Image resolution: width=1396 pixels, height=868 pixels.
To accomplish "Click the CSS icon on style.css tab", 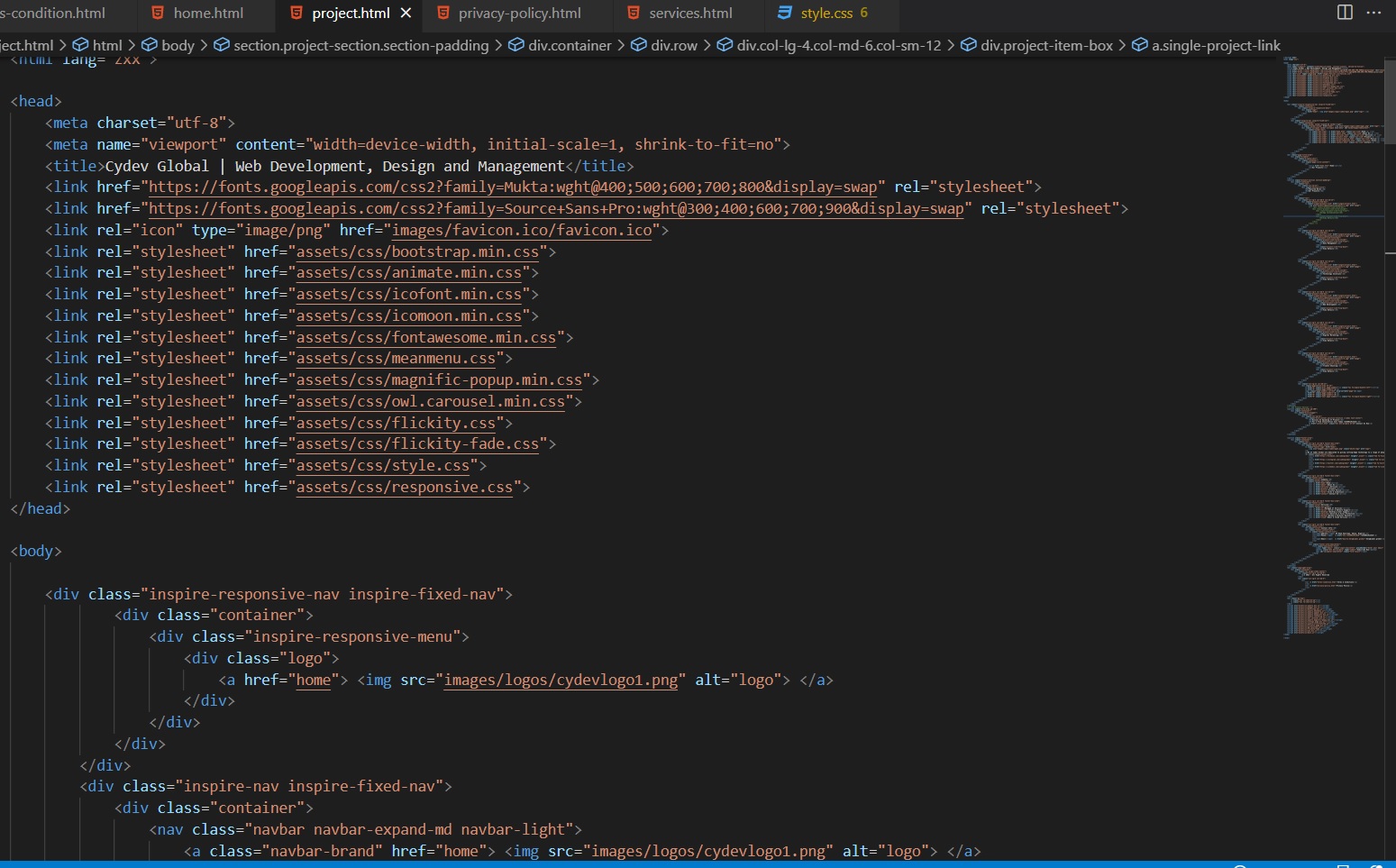I will click(x=785, y=13).
